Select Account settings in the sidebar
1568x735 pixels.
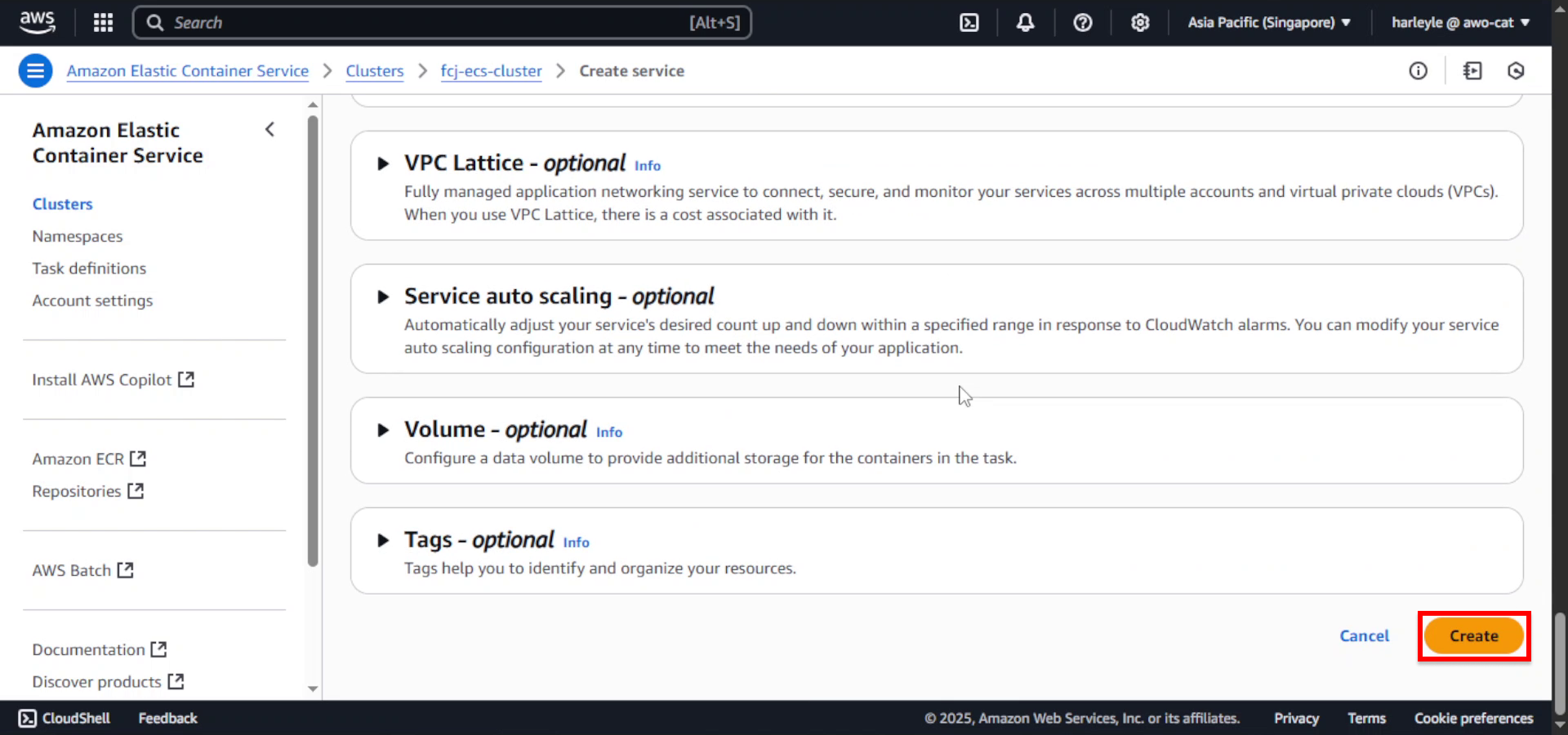click(x=92, y=301)
